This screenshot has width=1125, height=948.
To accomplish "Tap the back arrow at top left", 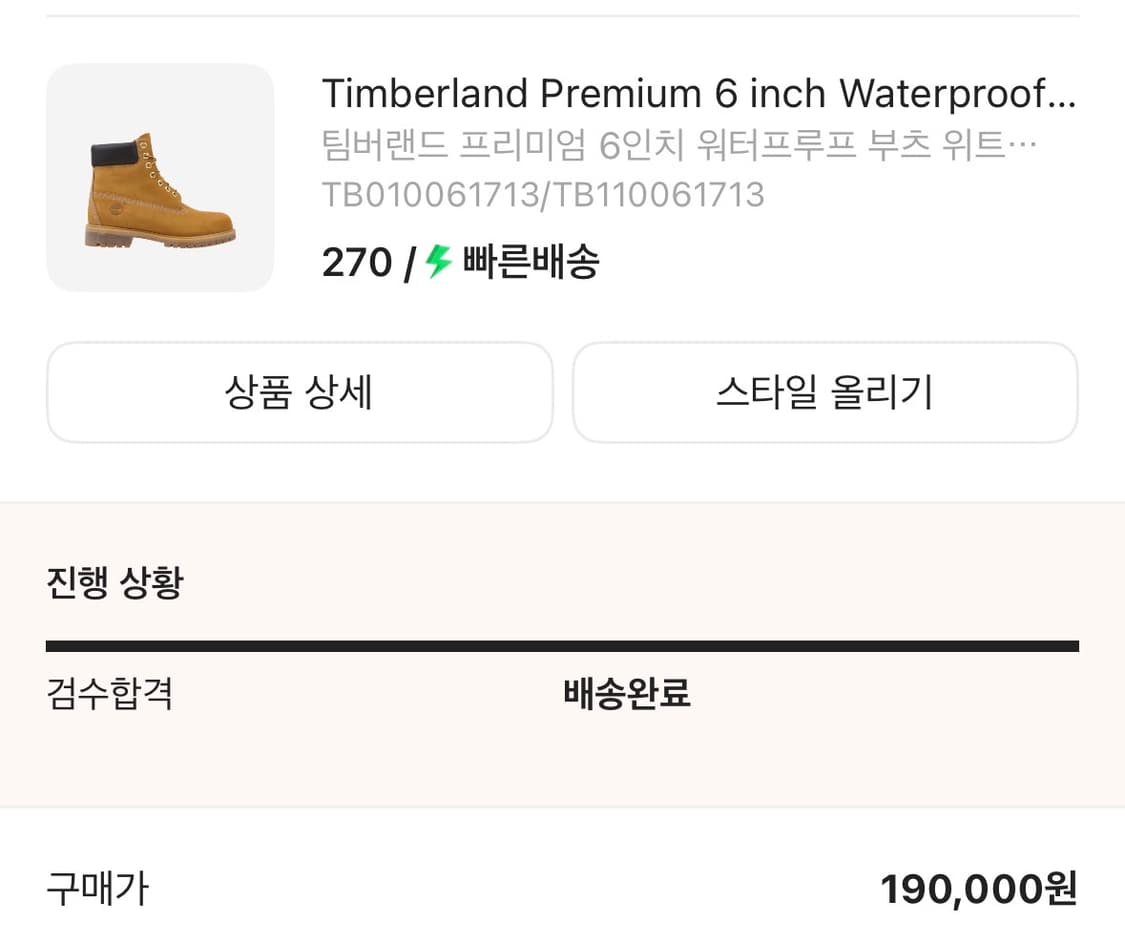I will (x=44, y=16).
